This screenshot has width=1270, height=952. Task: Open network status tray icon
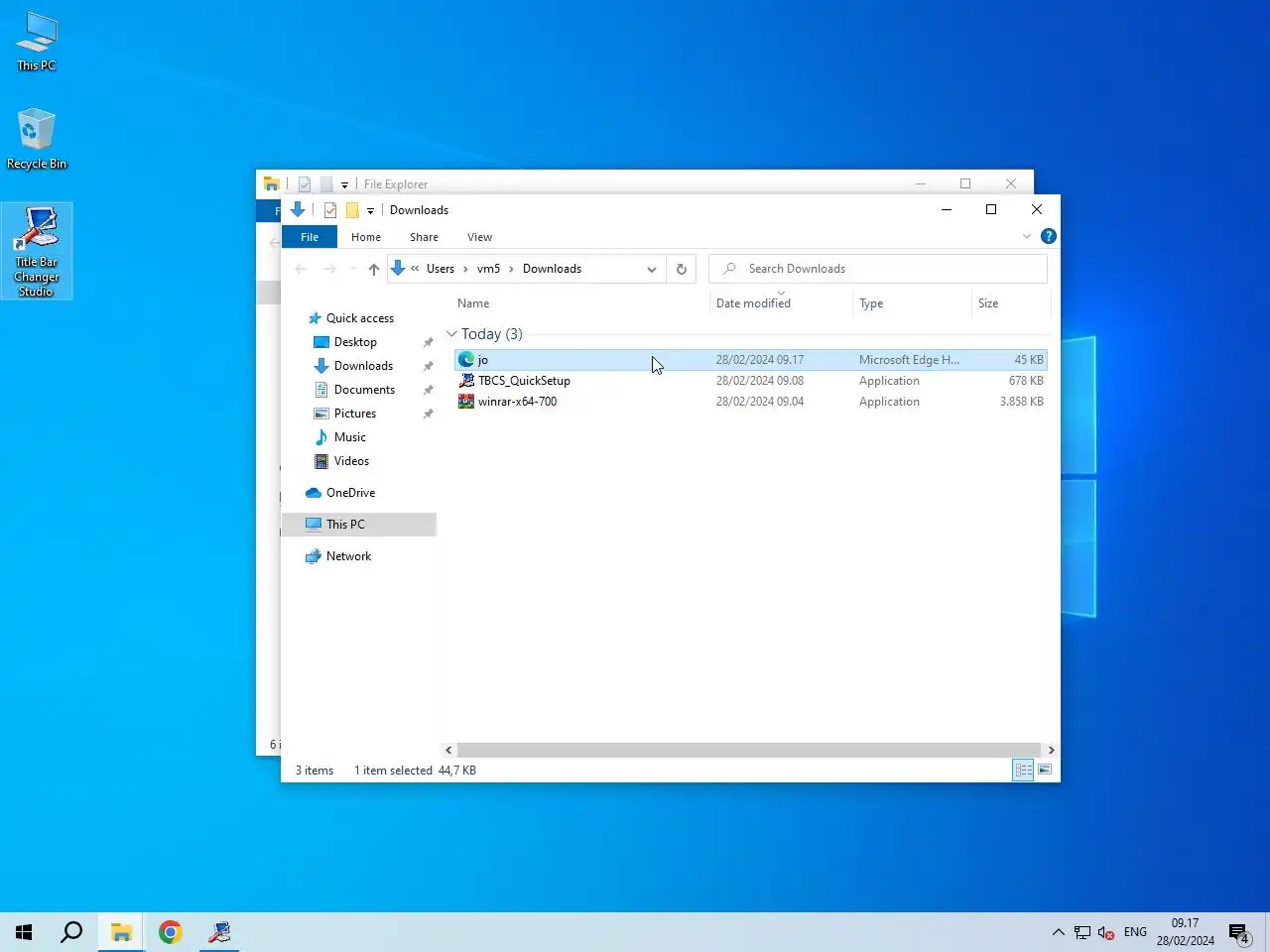[x=1082, y=932]
